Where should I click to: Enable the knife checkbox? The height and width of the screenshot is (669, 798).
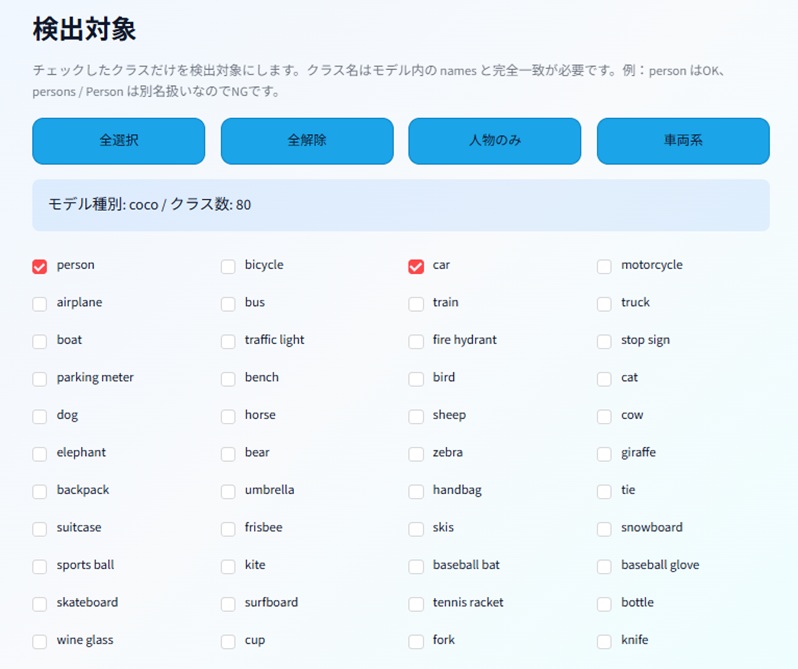(604, 642)
